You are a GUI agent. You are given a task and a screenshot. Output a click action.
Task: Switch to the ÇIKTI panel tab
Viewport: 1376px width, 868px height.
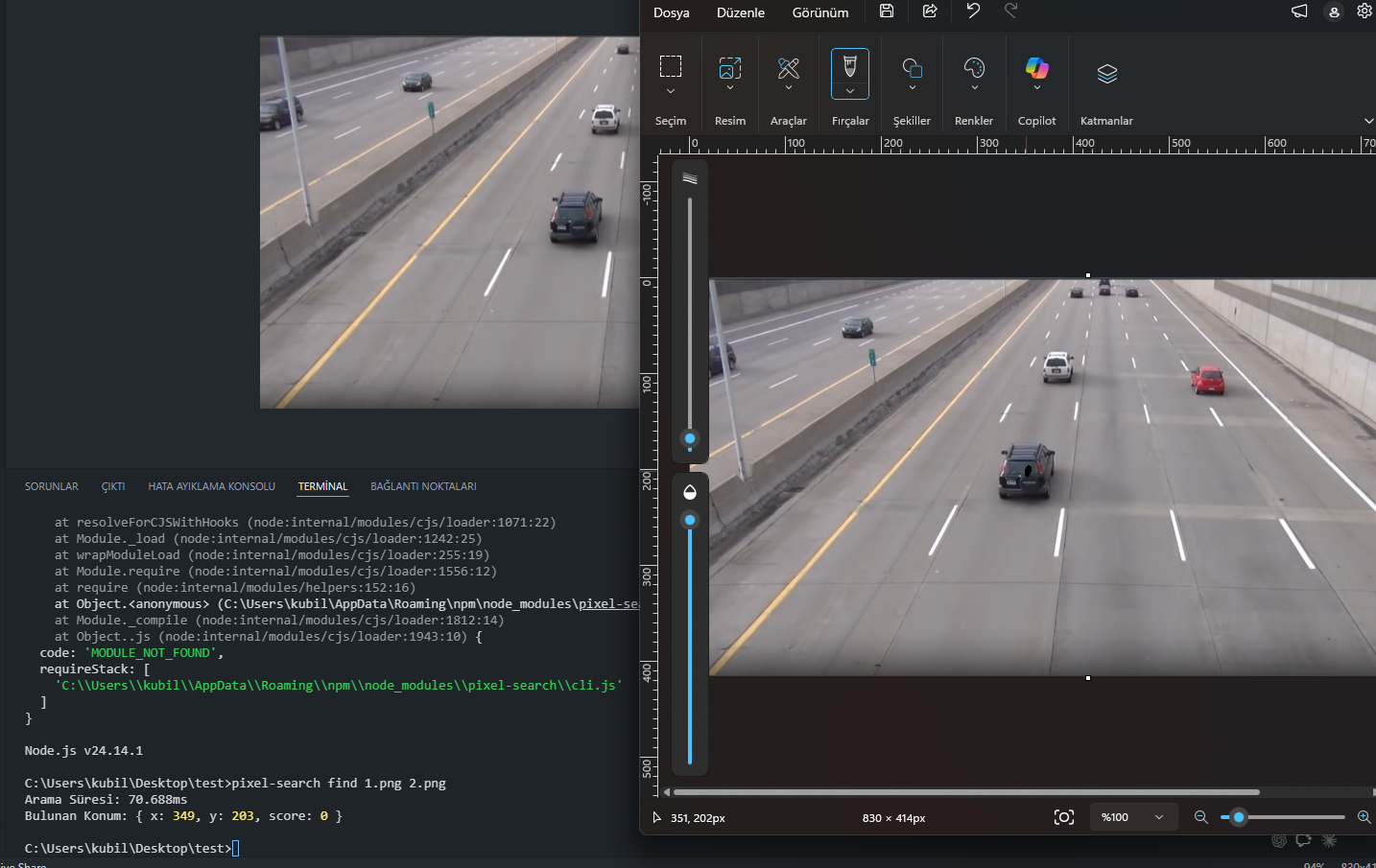coord(113,486)
